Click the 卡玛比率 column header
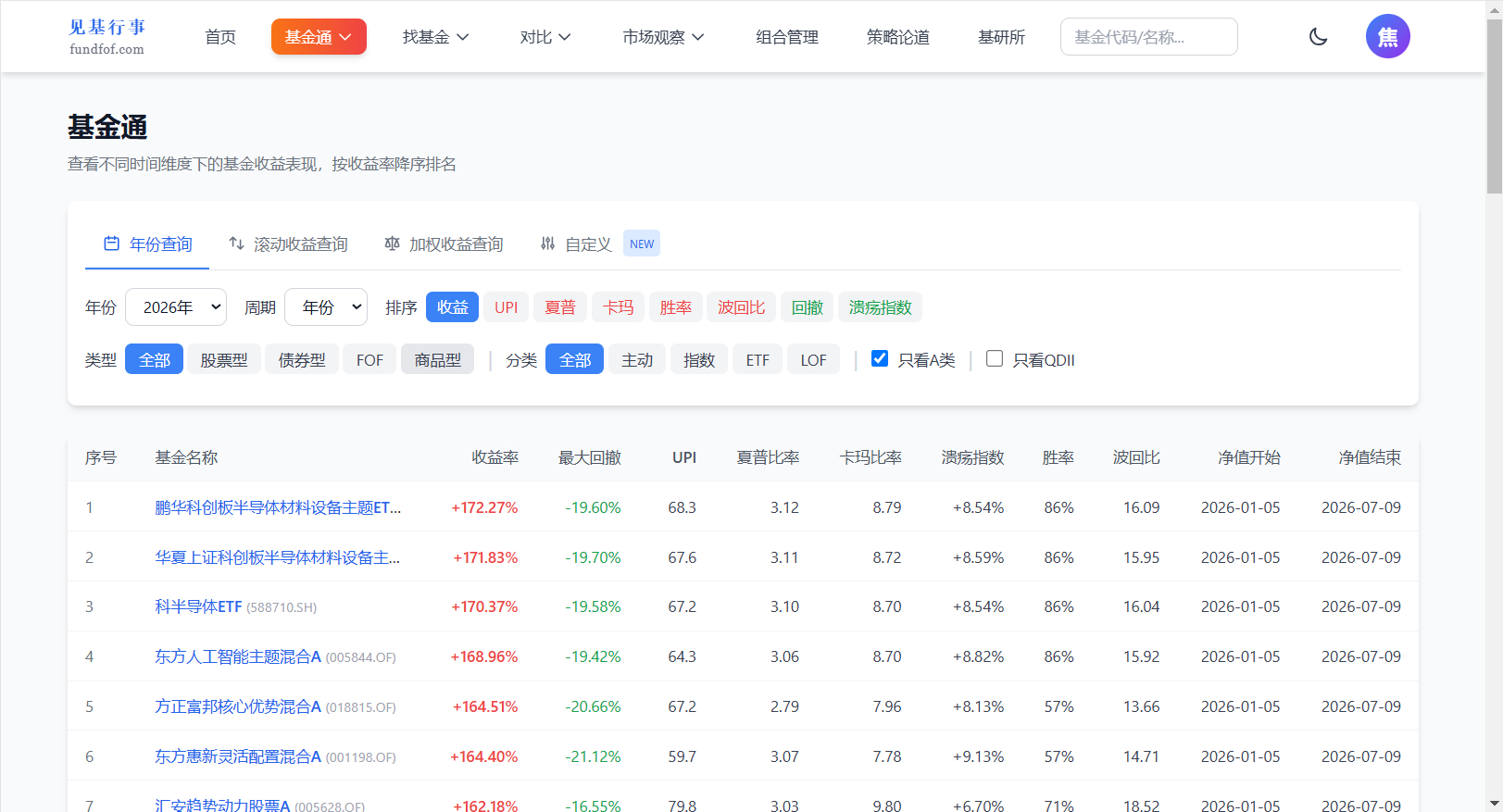The image size is (1503, 812). 870,457
